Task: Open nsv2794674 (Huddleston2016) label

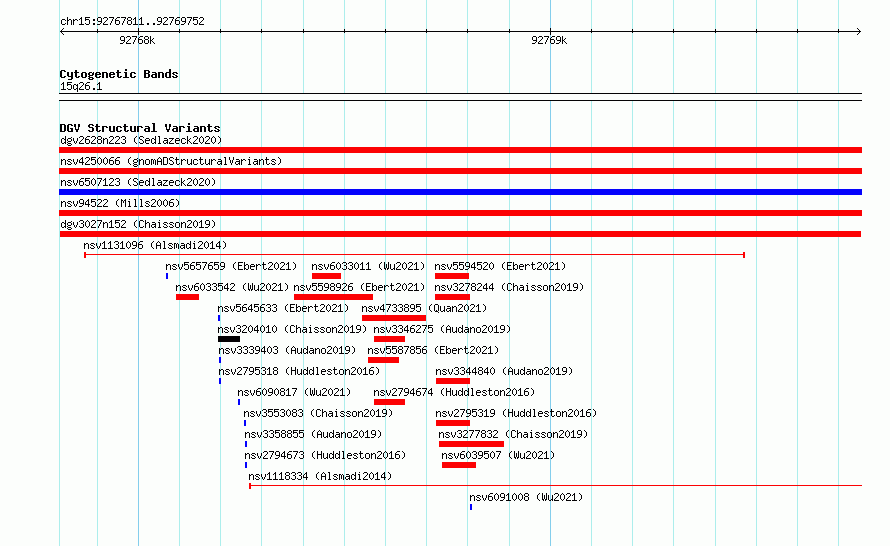Action: tap(454, 392)
